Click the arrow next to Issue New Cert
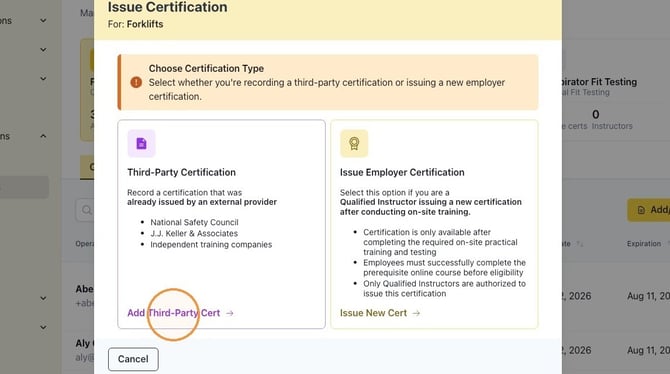Viewport: 670px width, 374px height. click(x=416, y=313)
